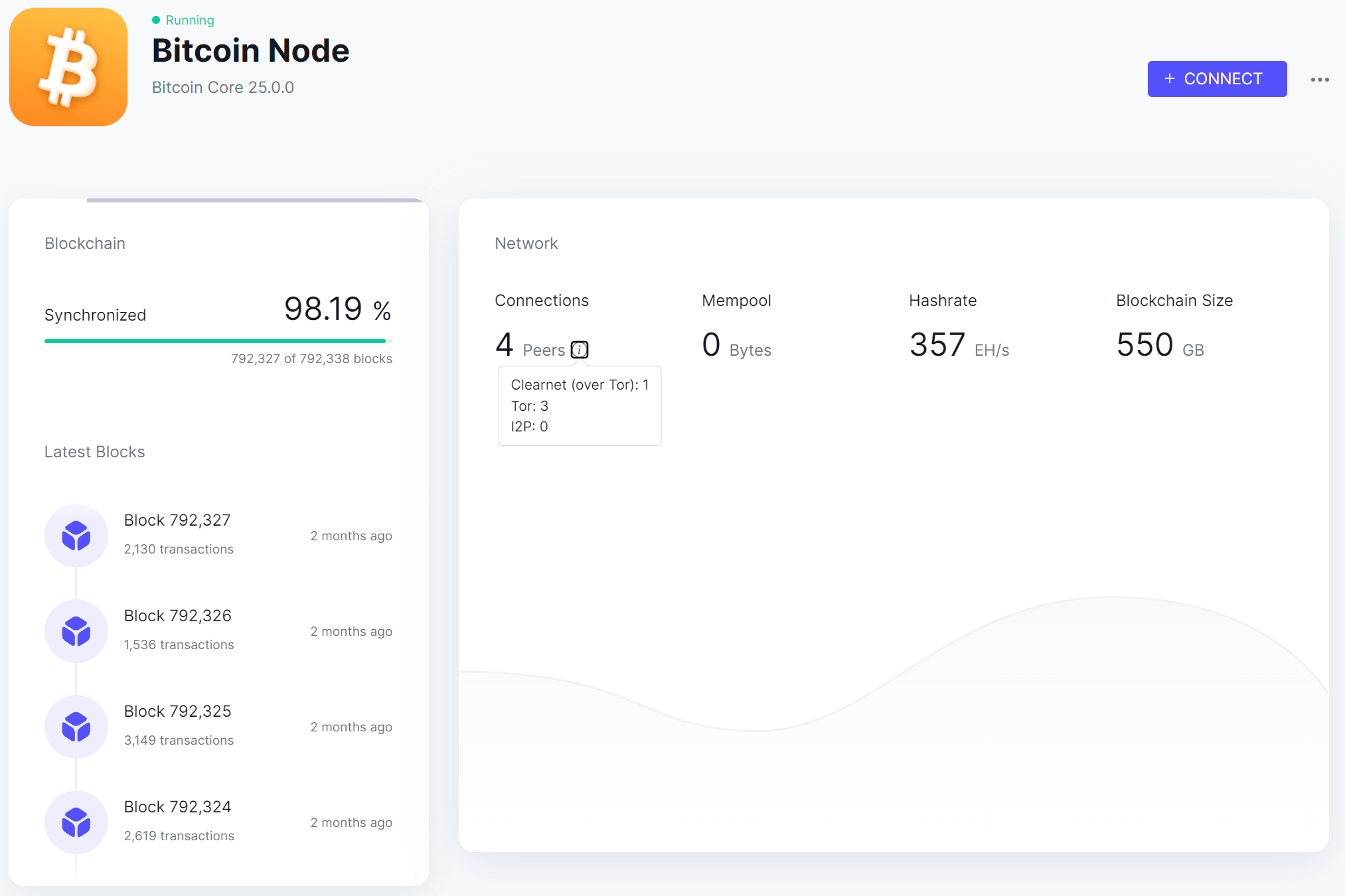Image resolution: width=1345 pixels, height=896 pixels.
Task: Click the 357 EH/s hashrate value
Action: coord(958,345)
